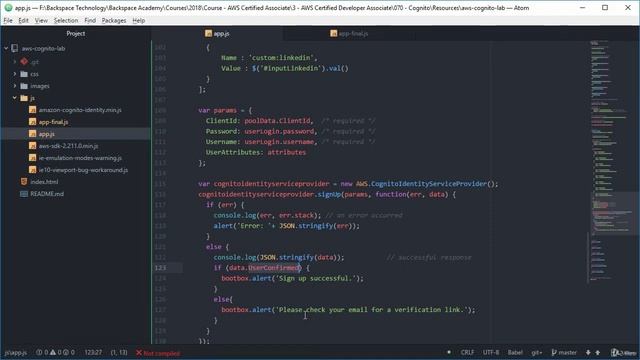This screenshot has width=640, height=360.
Task: Open the Edit menu
Action: (x=23, y=20)
